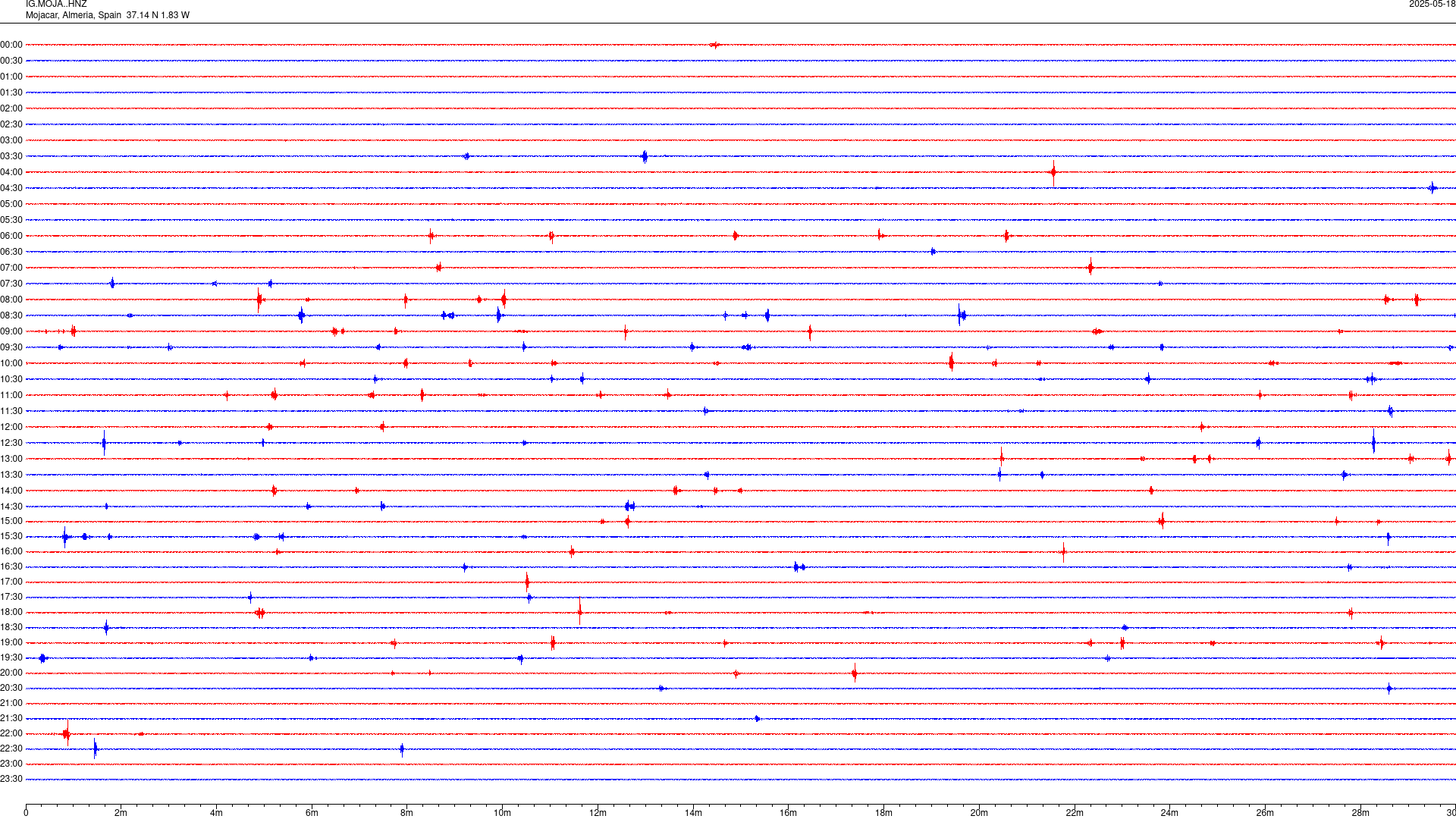The image size is (1456, 819).
Task: Select the 11:00 trace time label
Action: [x=11, y=395]
